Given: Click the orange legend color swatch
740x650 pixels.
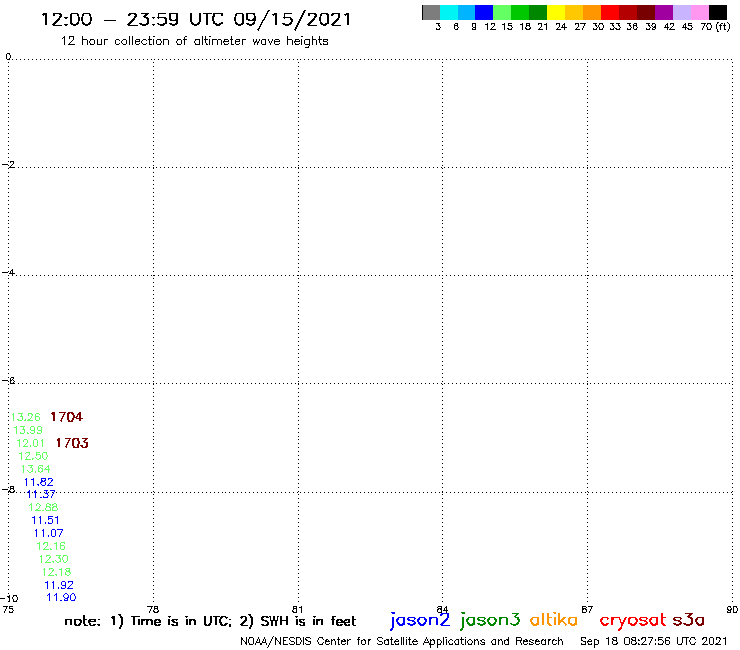Looking at the screenshot, I should 591,12.
